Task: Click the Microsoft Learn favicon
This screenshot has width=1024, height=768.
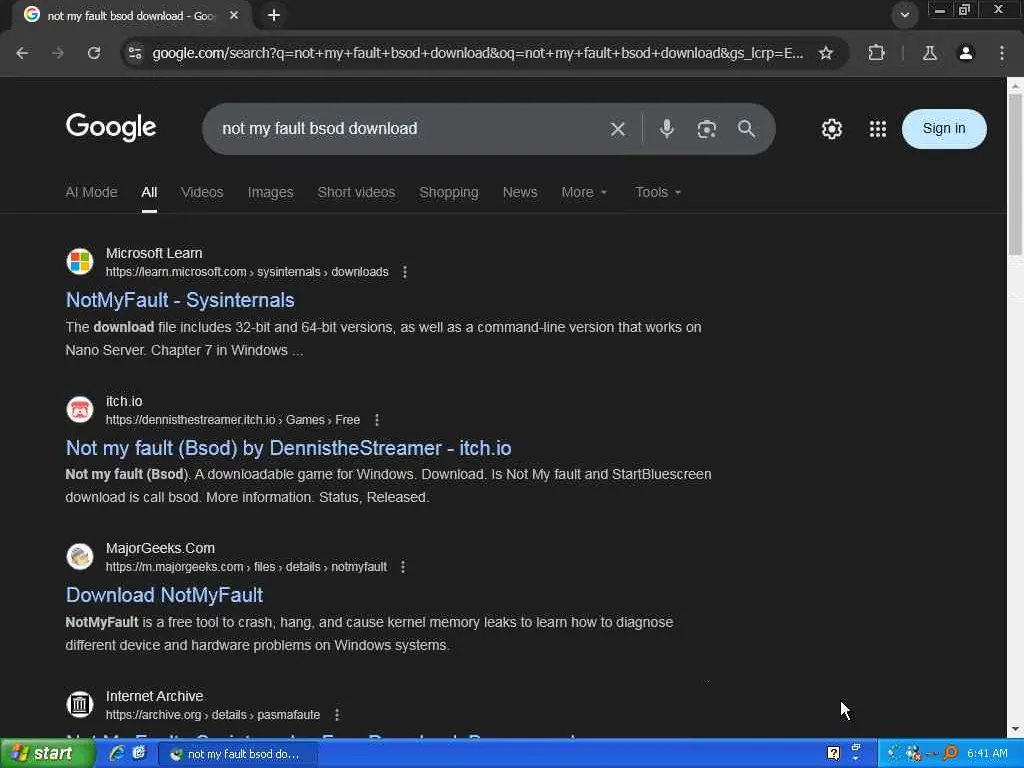Action: (80, 262)
